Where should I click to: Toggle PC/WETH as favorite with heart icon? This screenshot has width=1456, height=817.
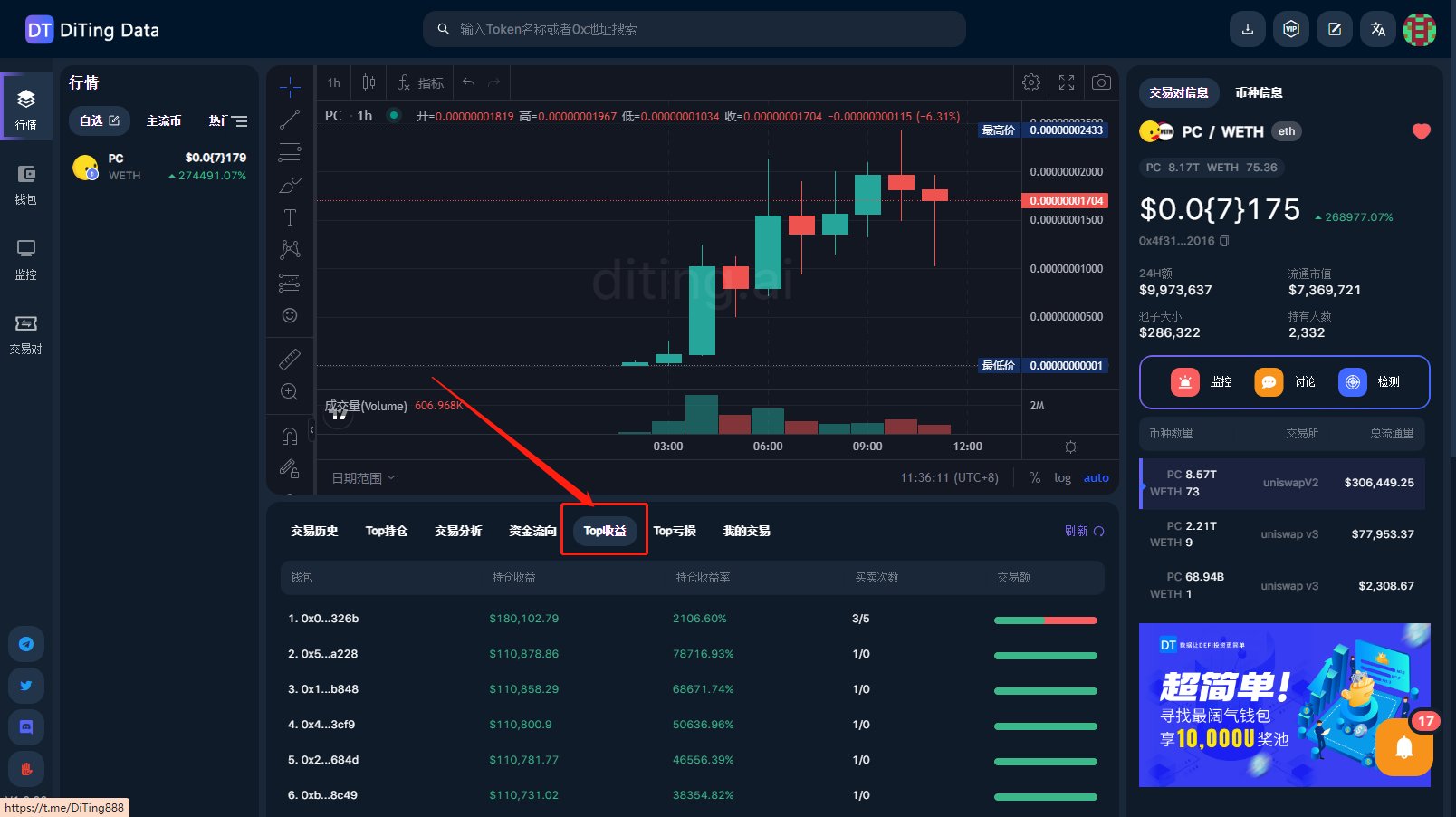pos(1422,131)
